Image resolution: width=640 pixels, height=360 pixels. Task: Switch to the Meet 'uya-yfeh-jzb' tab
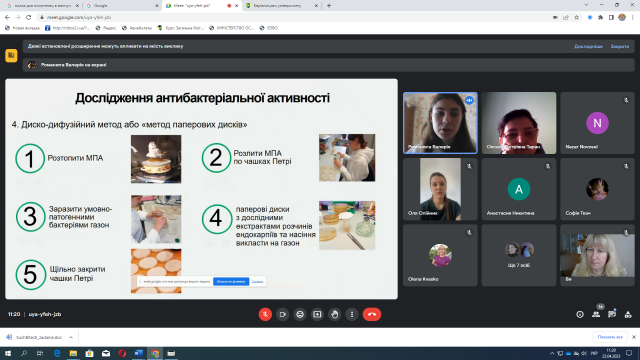coord(201,6)
